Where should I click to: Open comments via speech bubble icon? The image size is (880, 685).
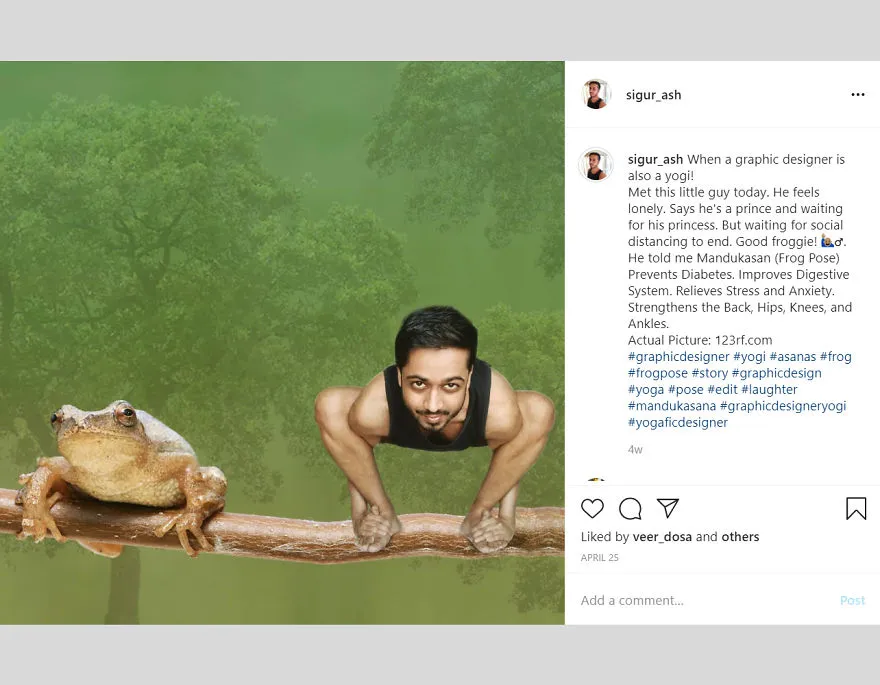point(630,508)
